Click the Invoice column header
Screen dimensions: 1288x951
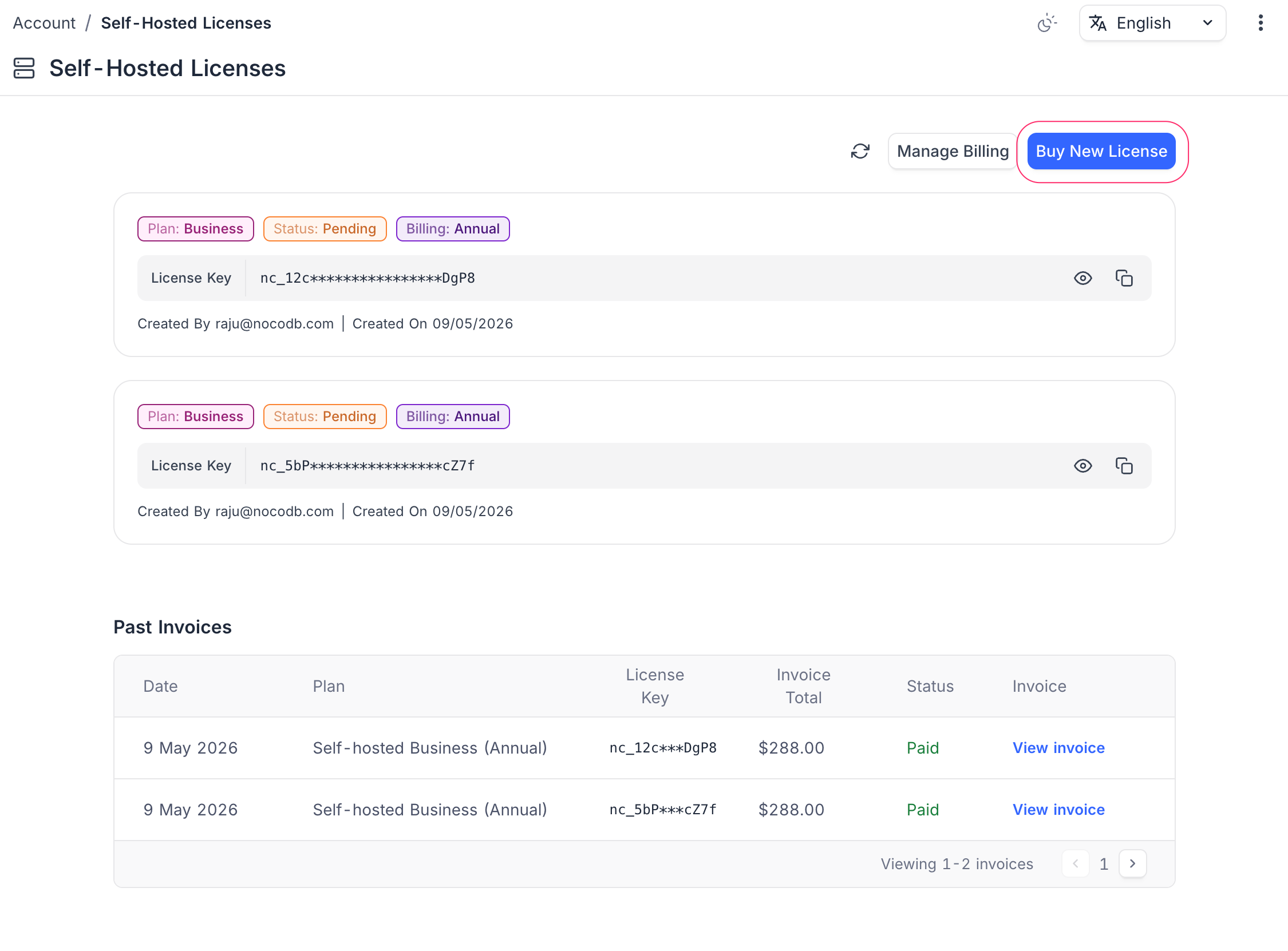click(1039, 686)
